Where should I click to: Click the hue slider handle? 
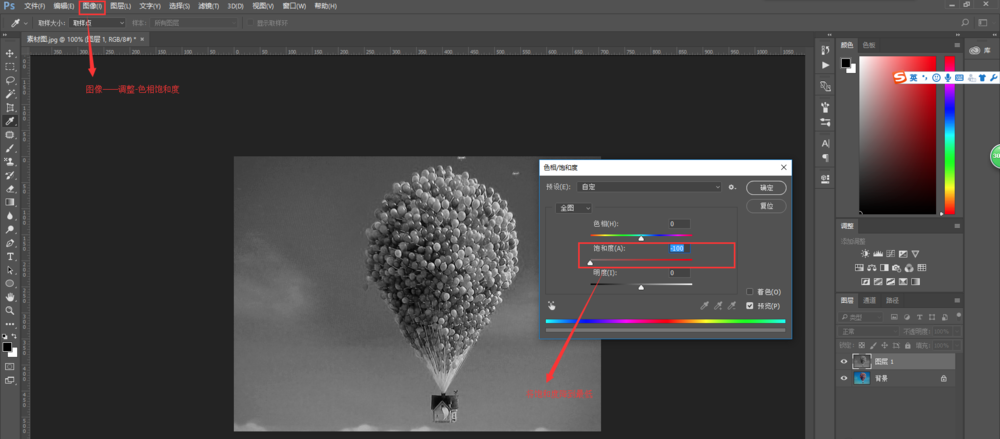coord(641,238)
